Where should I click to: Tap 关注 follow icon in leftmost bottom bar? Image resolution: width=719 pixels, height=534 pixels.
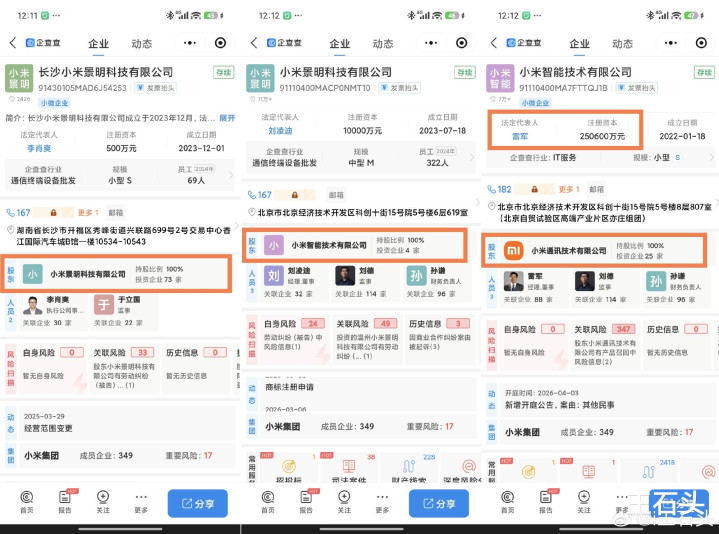(103, 501)
